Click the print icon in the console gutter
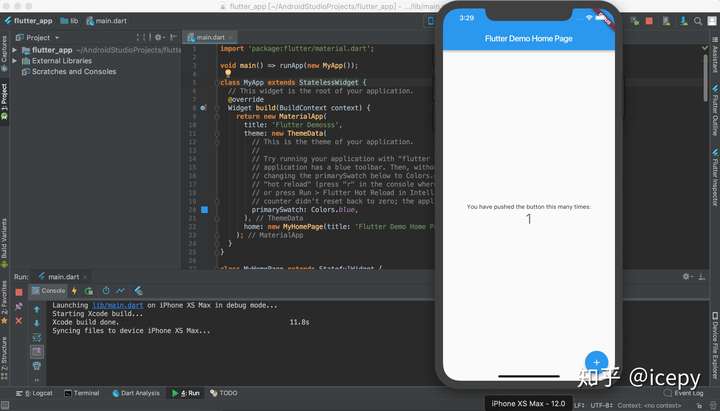The height and width of the screenshot is (411, 720). [x=37, y=366]
